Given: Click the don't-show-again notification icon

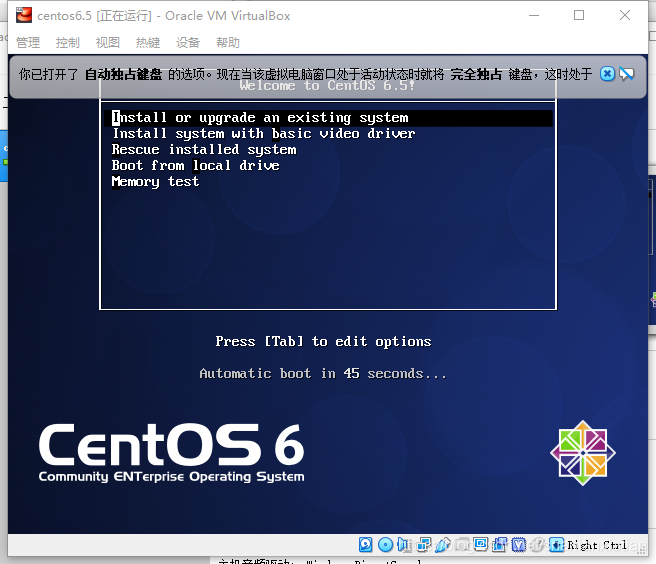Looking at the screenshot, I should (626, 74).
